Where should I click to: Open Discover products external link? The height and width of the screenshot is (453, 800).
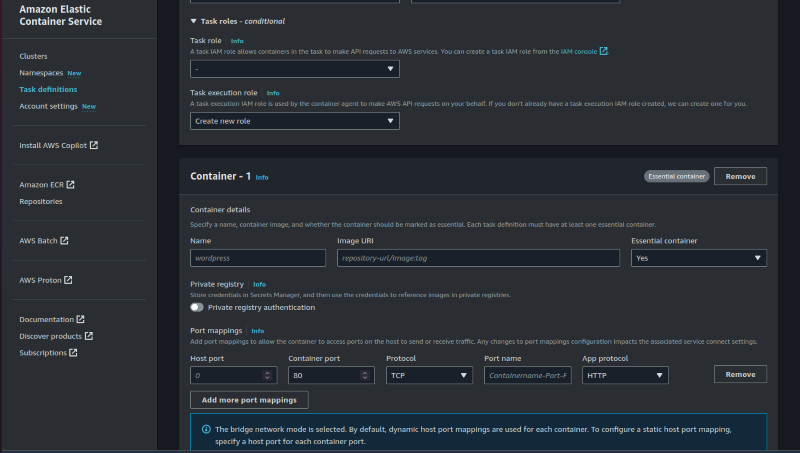(x=56, y=336)
